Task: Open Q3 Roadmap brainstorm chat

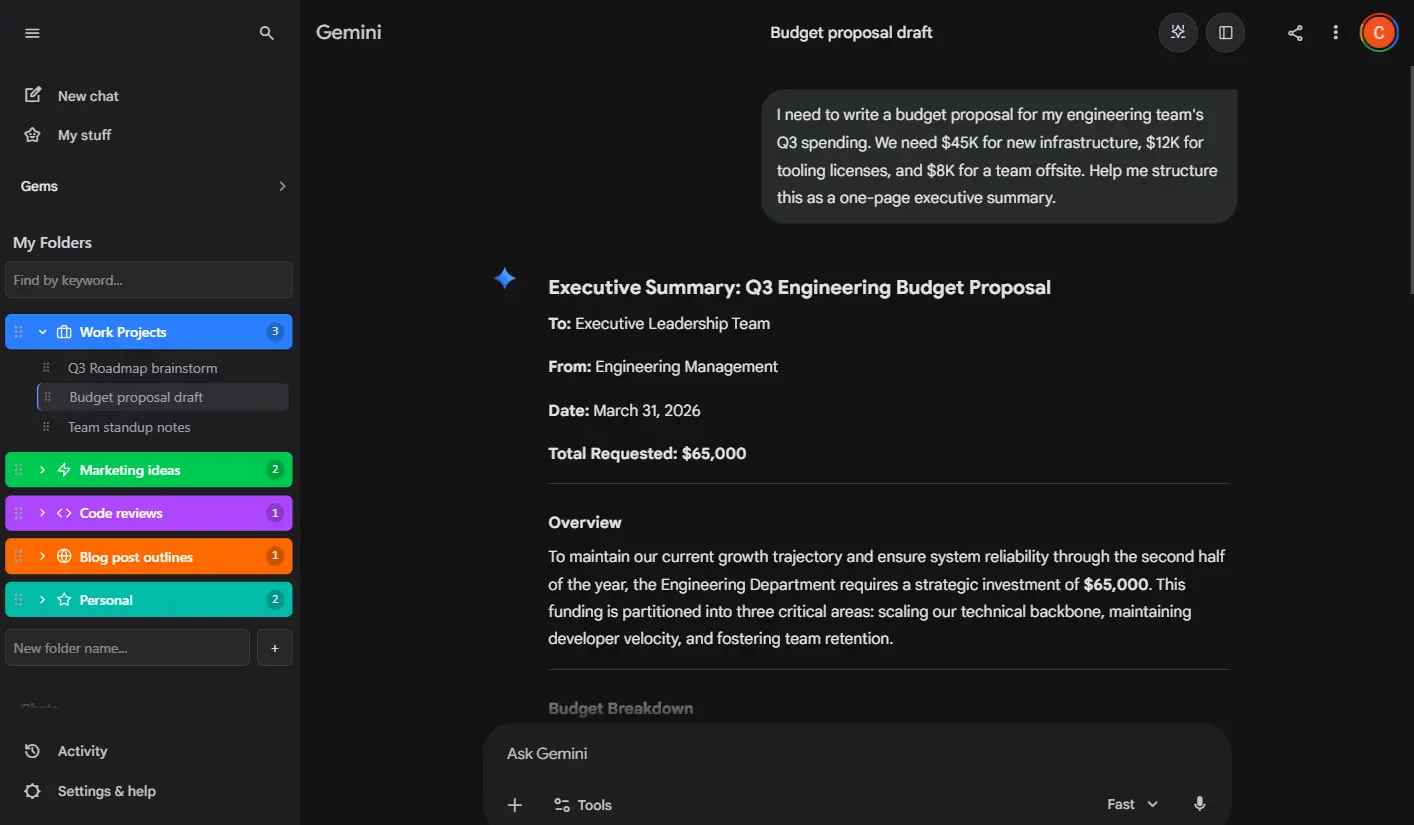Action: [142, 368]
